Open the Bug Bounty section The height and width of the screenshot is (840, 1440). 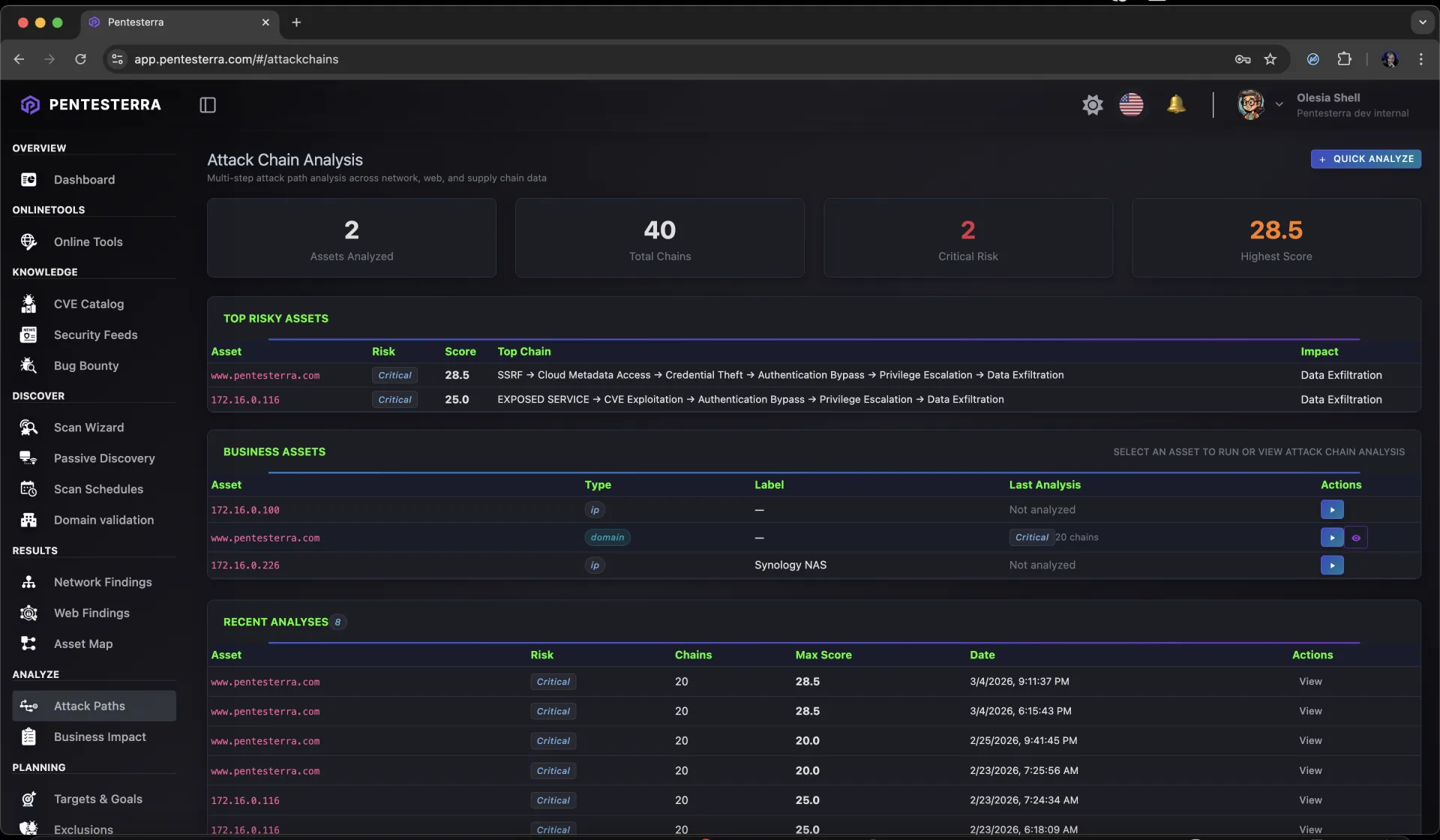point(86,365)
